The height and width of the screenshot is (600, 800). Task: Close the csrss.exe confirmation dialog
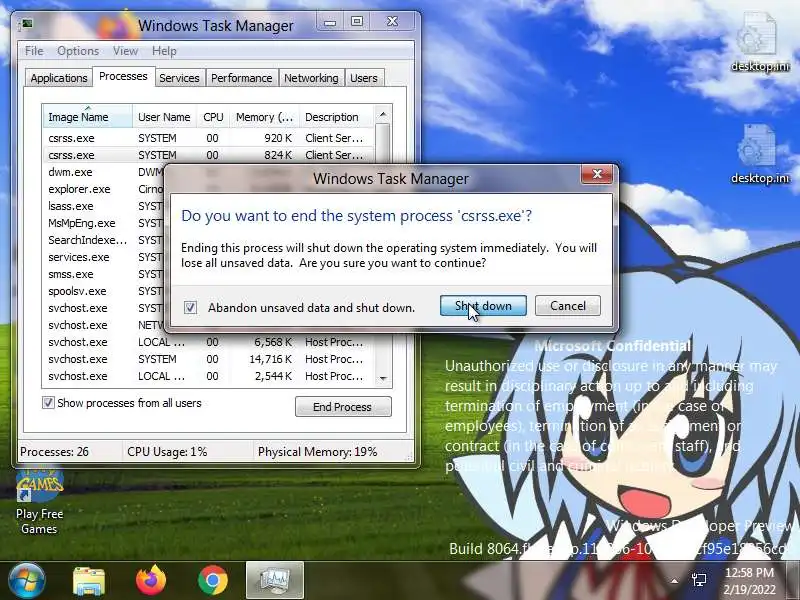pos(597,174)
